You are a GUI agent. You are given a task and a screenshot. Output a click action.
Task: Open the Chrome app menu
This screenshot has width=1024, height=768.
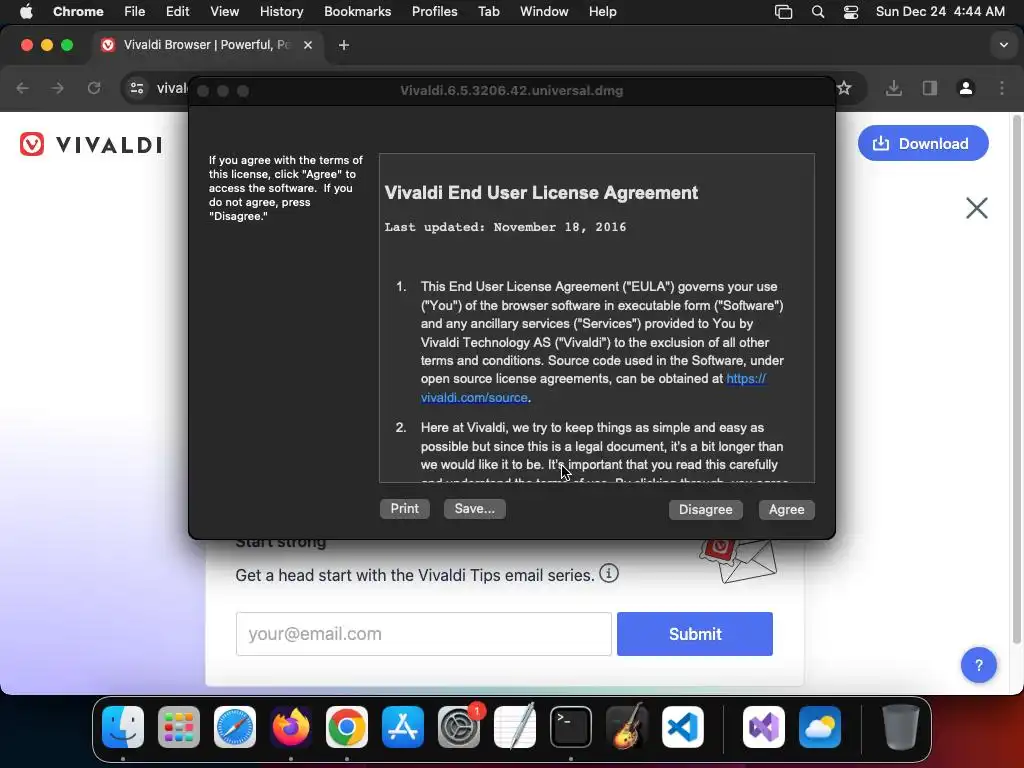78,11
